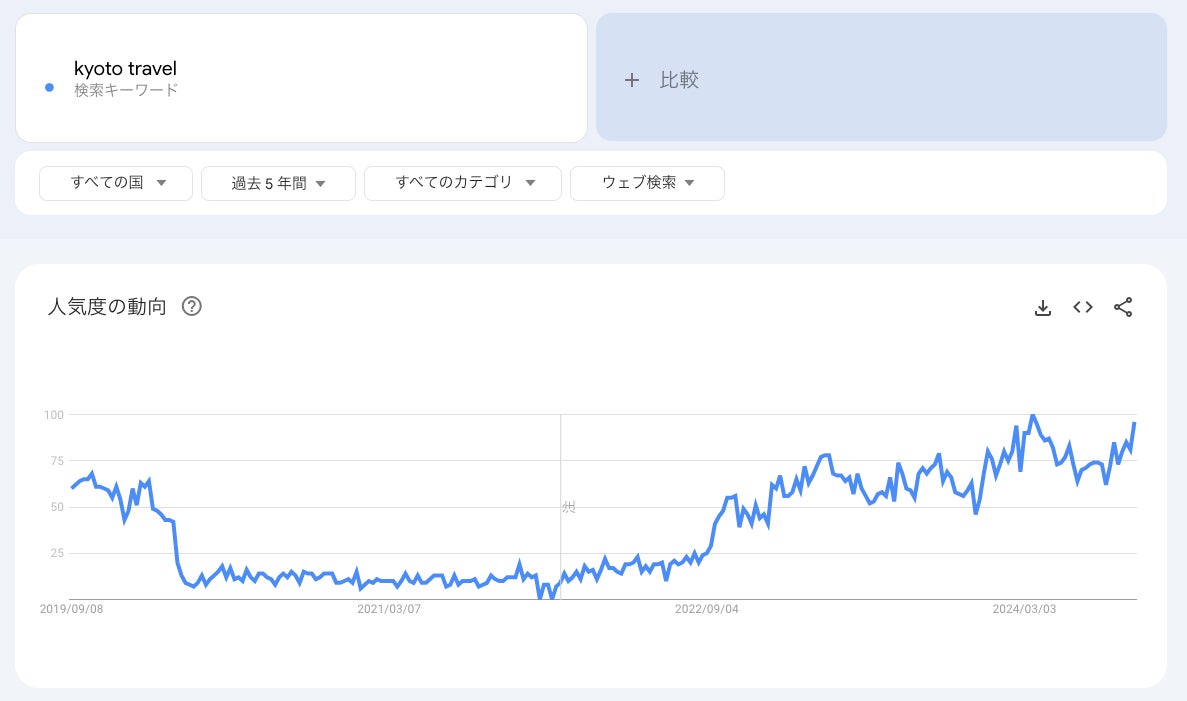Image resolution: width=1187 pixels, height=701 pixels.
Task: Expand the 過去 5 年間 time range dropdown
Action: 278,183
